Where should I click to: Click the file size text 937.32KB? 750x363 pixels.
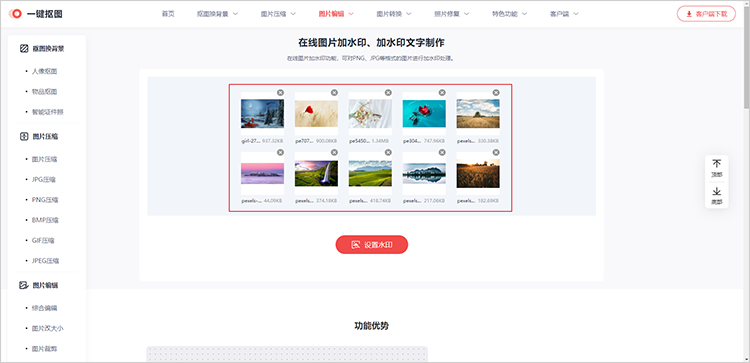point(273,141)
